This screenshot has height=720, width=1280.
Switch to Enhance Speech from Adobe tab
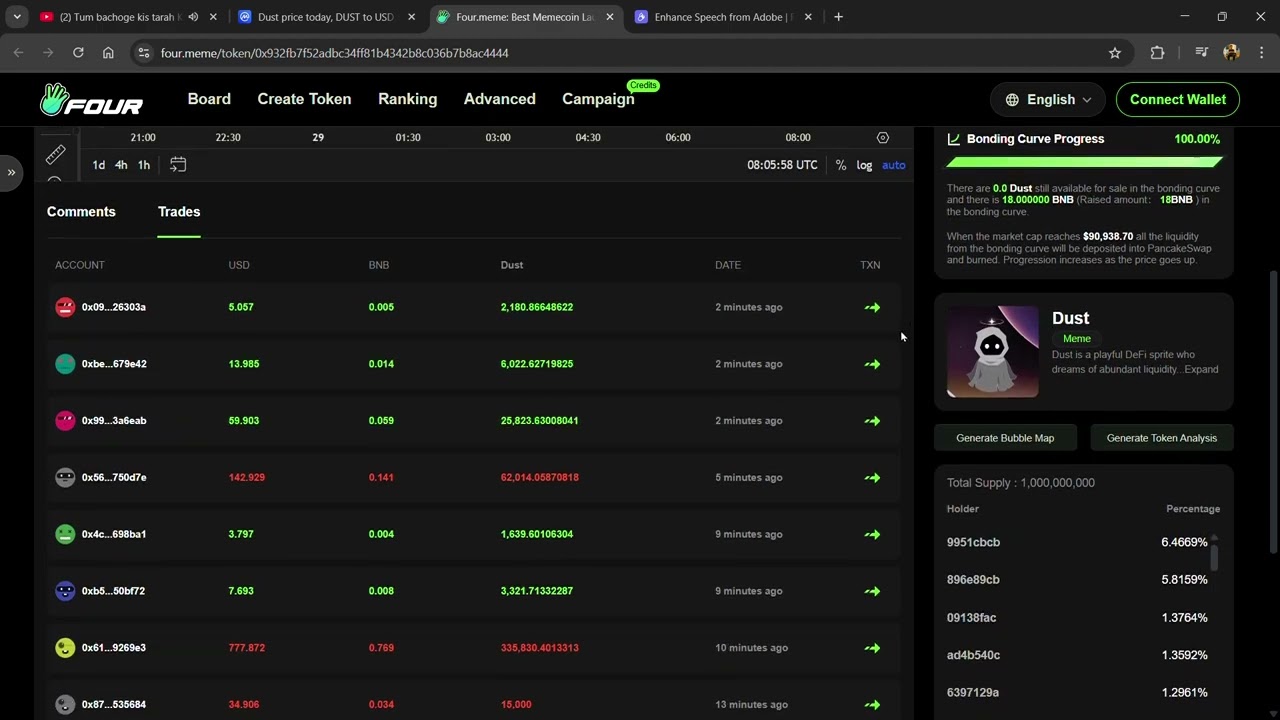(x=724, y=17)
